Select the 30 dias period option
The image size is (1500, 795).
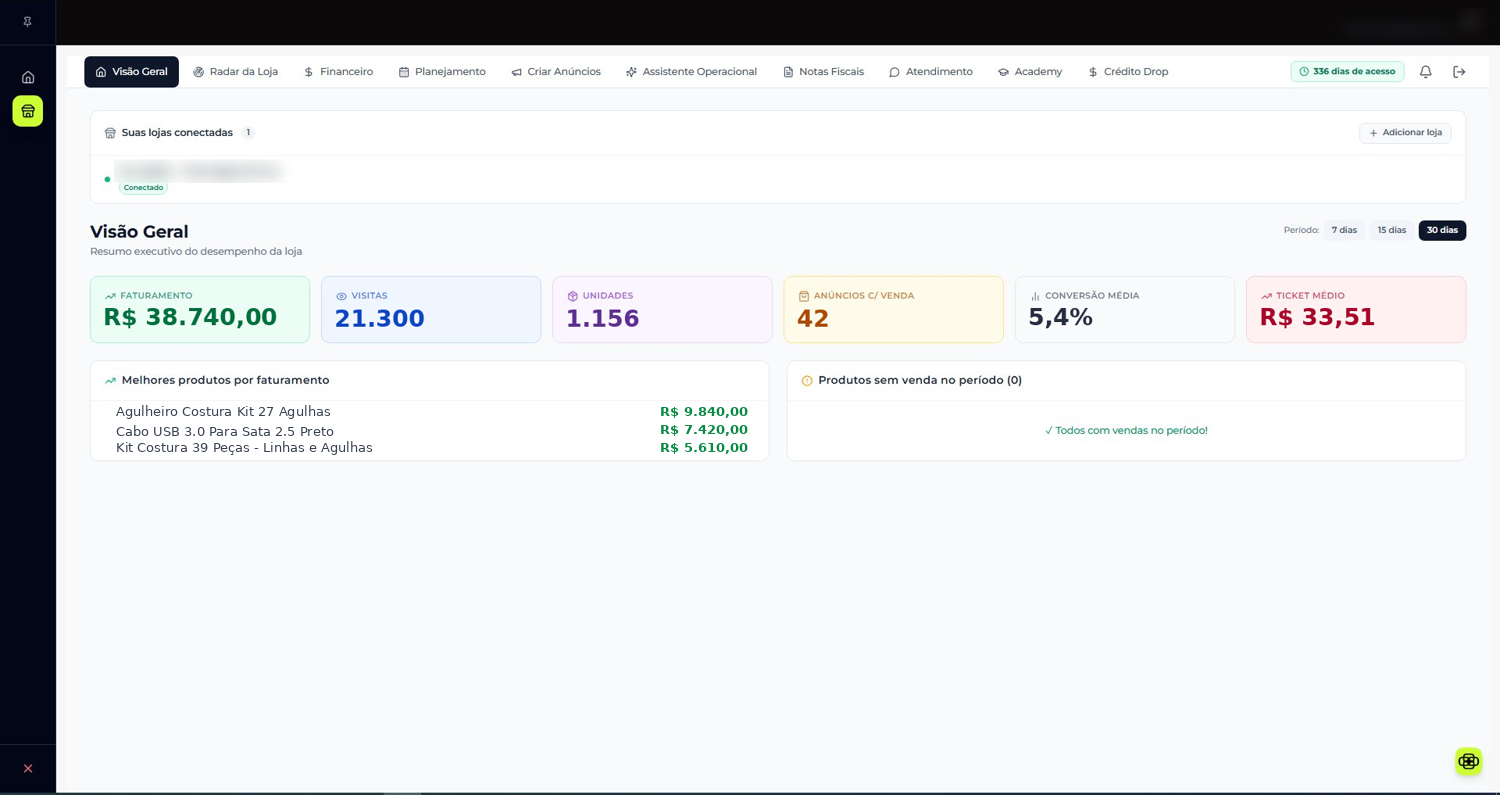(1442, 230)
